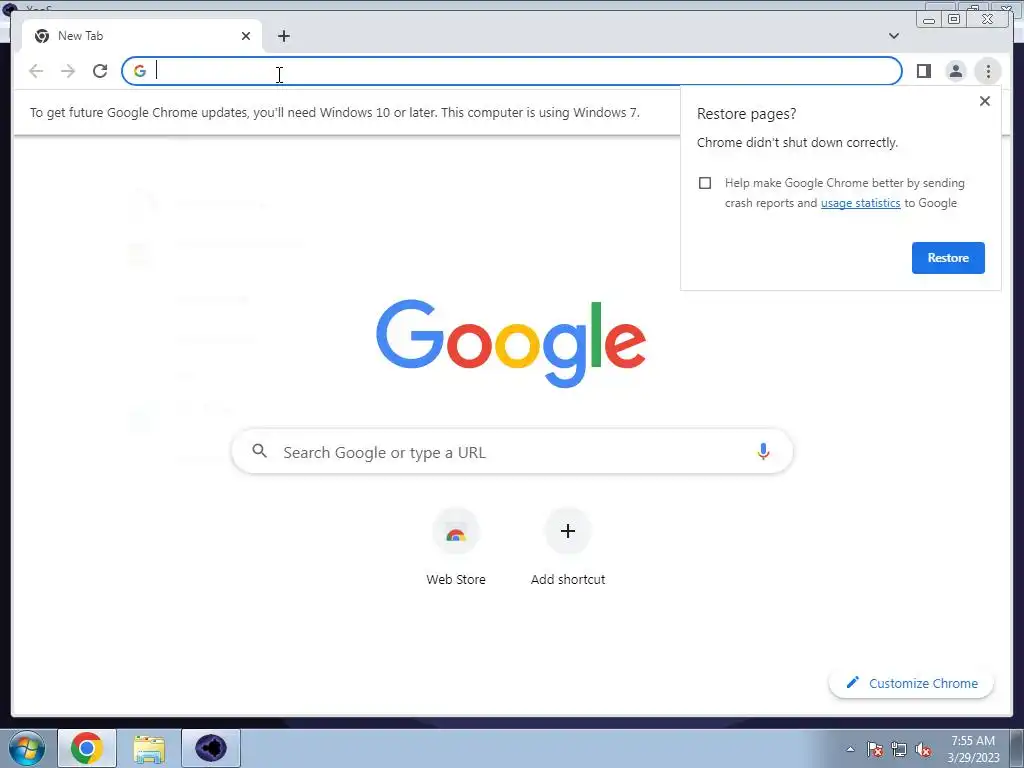Focus the Chrome address bar
Image resolution: width=1024 pixels, height=768 pixels.
[512, 71]
